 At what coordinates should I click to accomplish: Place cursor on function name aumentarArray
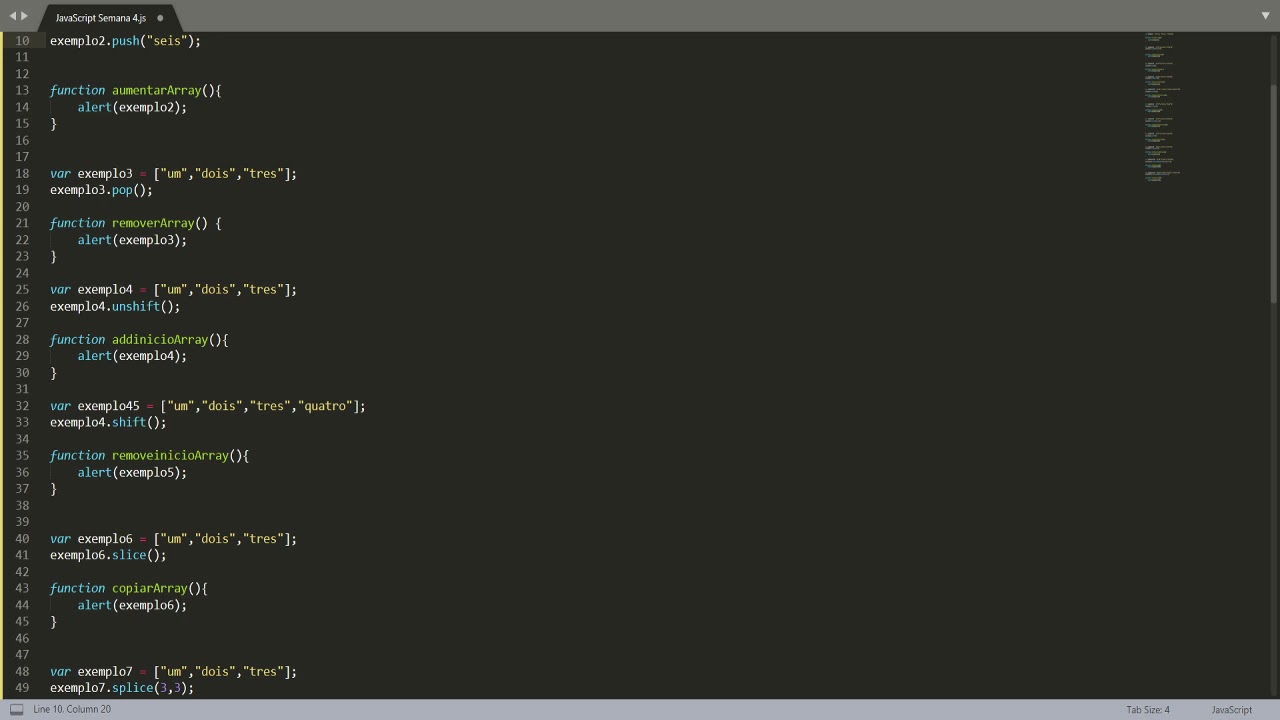pos(156,90)
